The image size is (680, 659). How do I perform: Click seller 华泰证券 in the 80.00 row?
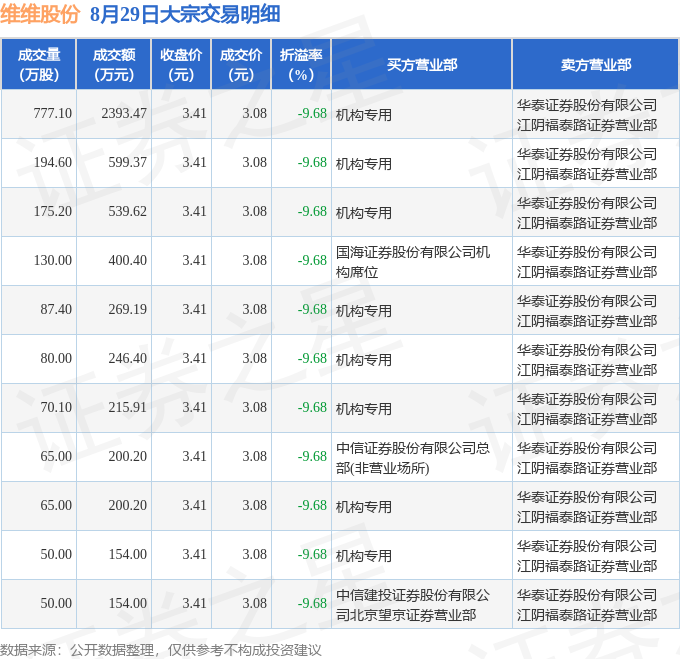coord(587,360)
